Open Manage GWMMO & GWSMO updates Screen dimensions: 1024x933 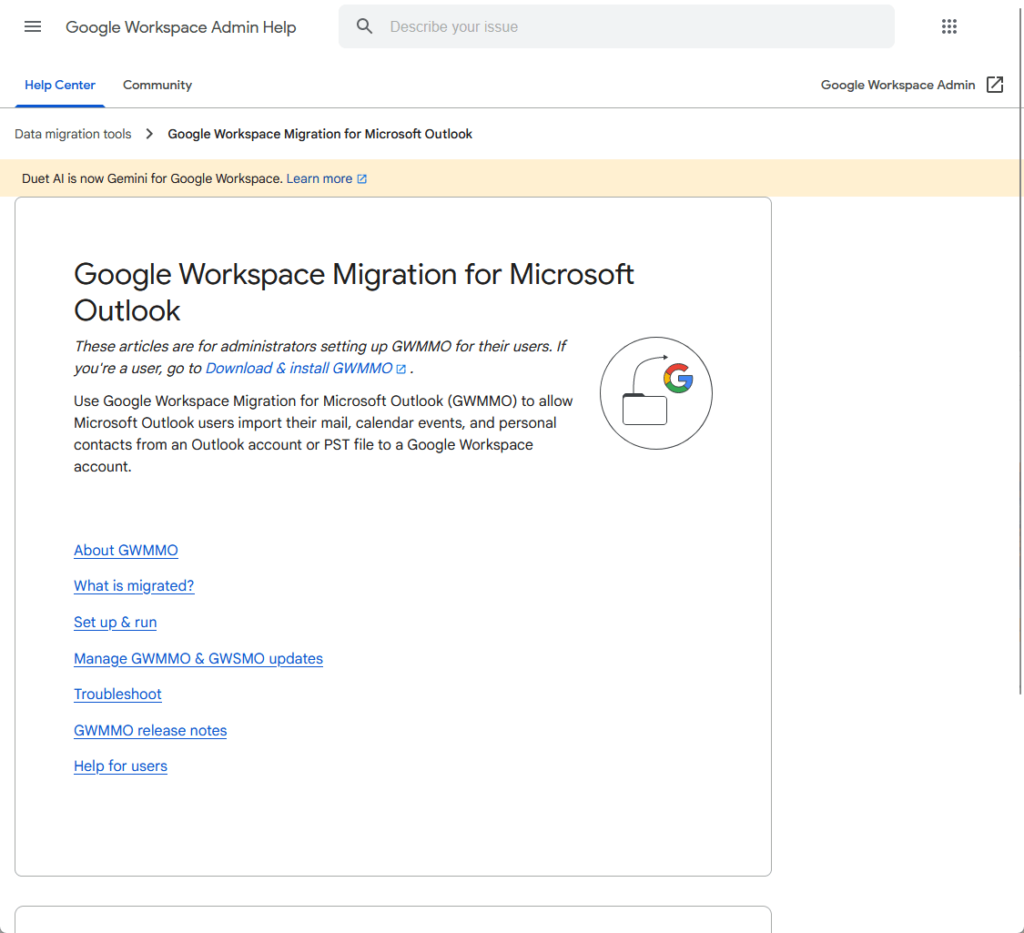[199, 658]
